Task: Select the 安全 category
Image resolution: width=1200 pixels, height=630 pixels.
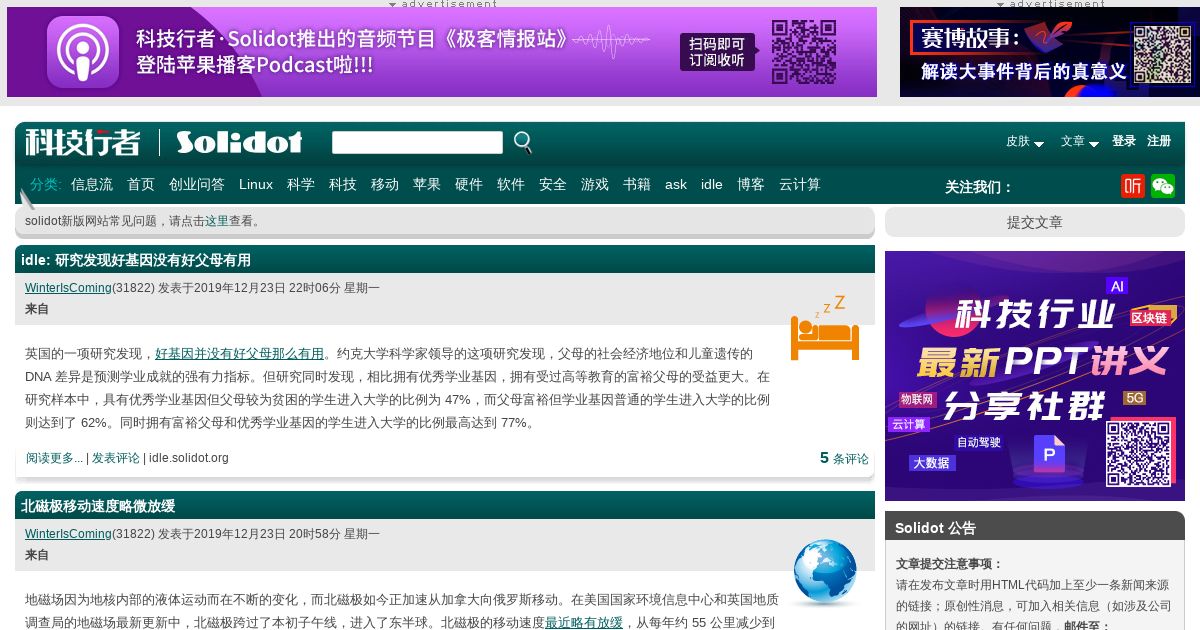Action: click(553, 185)
